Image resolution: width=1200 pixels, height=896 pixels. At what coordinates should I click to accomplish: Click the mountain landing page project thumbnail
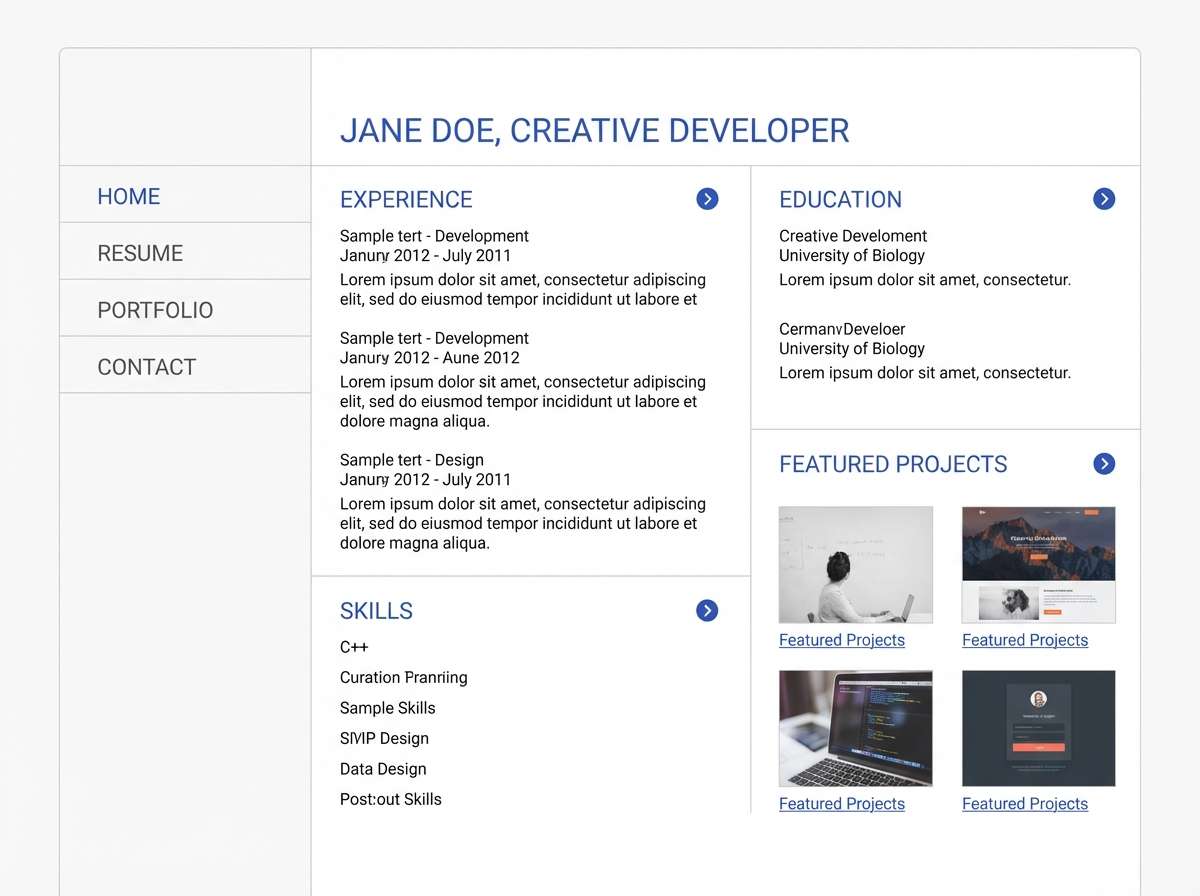click(1038, 564)
